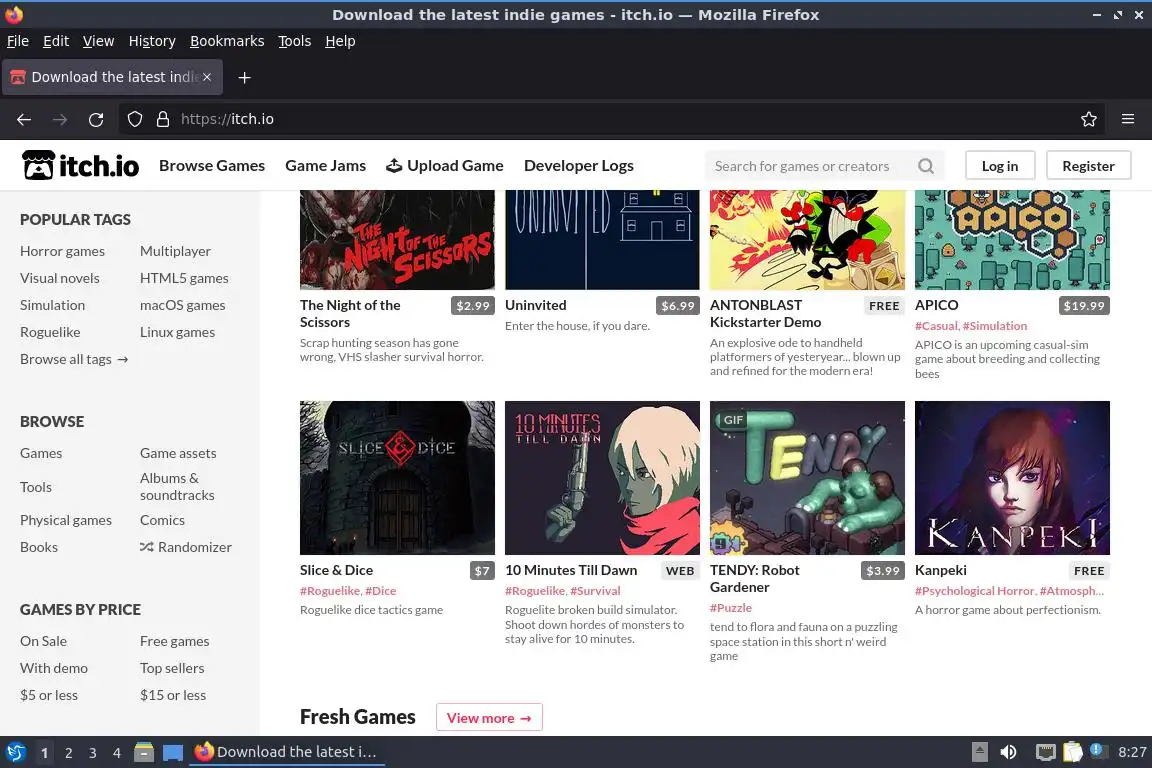Screen dimensions: 1152x768
Task: Open Game Jams page
Action: click(x=325, y=166)
